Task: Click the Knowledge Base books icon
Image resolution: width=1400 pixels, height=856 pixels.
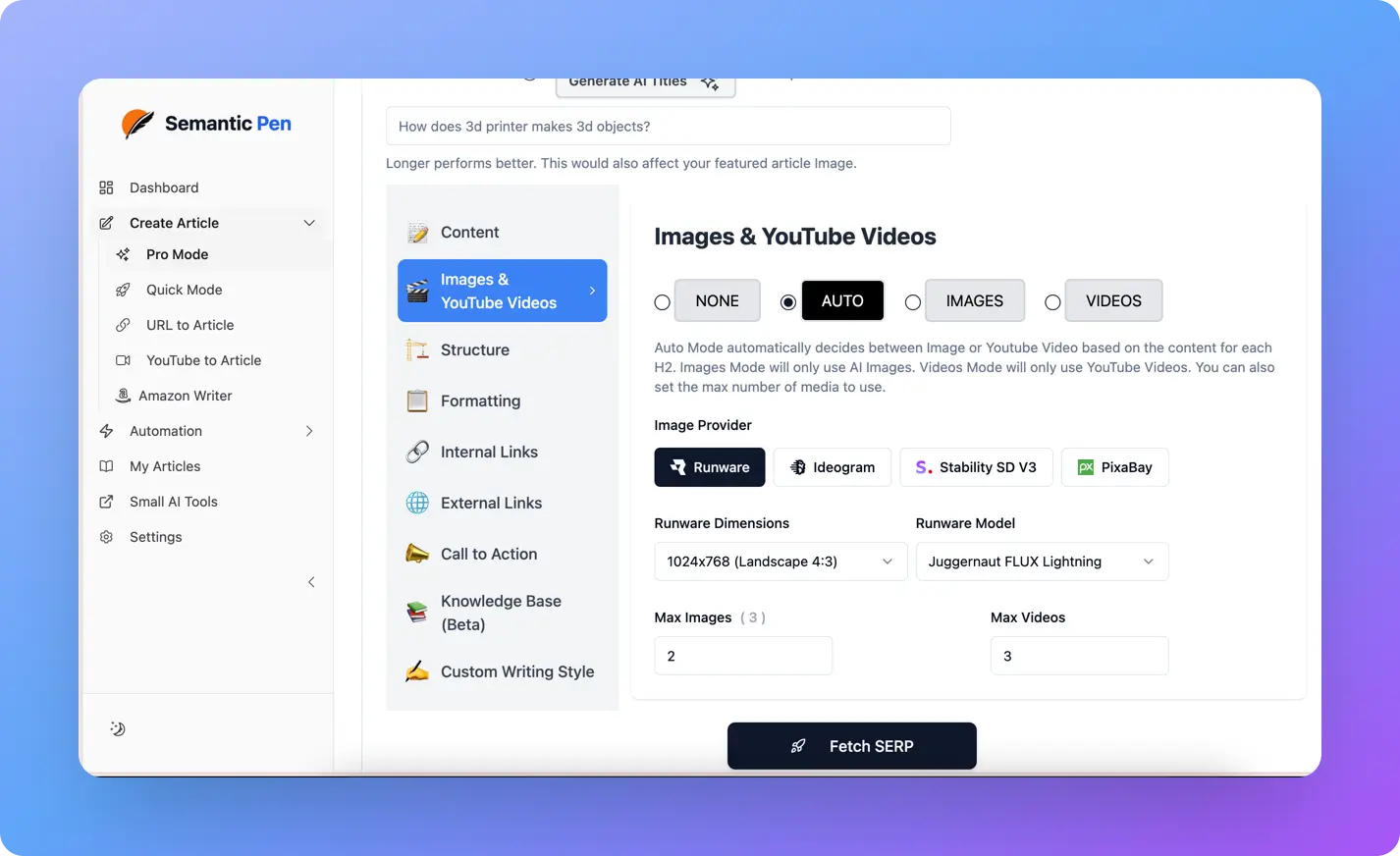Action: click(x=417, y=614)
